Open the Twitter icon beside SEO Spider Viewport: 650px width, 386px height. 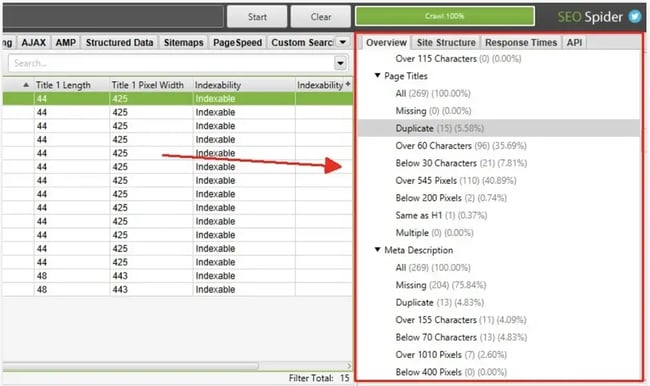pyautogui.click(x=635, y=17)
